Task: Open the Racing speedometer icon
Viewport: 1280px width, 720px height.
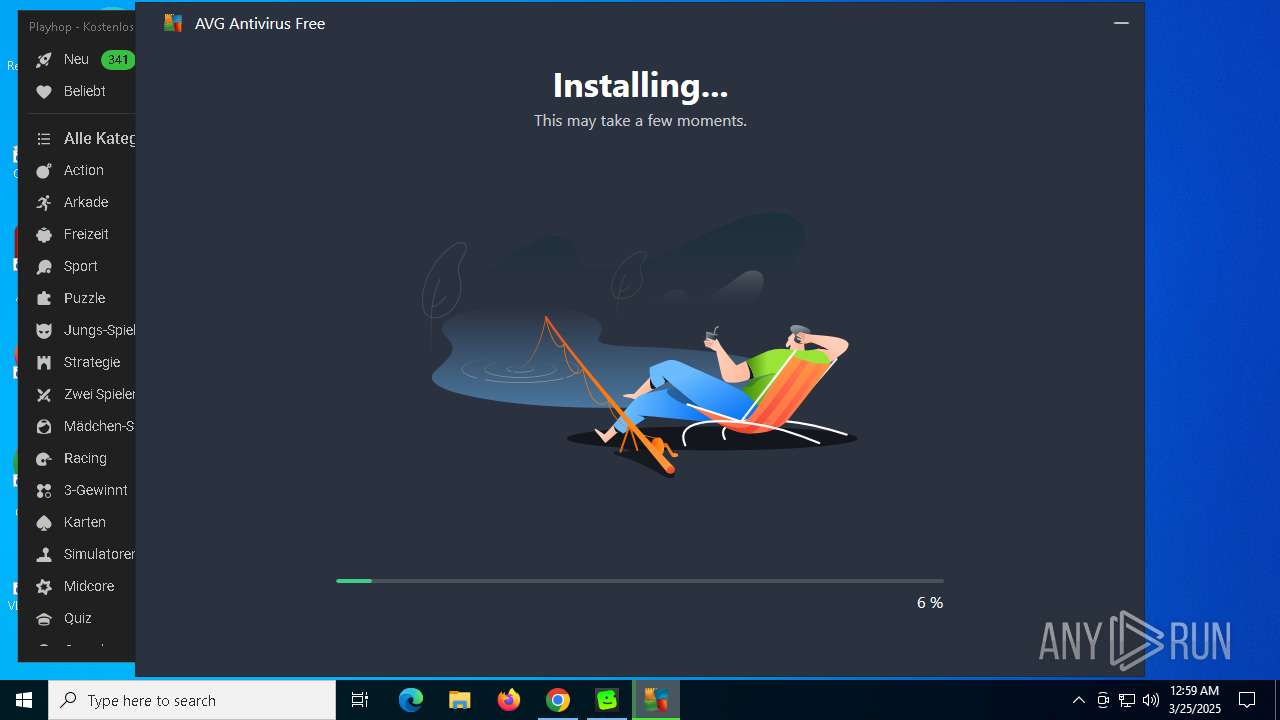Action: click(44, 459)
